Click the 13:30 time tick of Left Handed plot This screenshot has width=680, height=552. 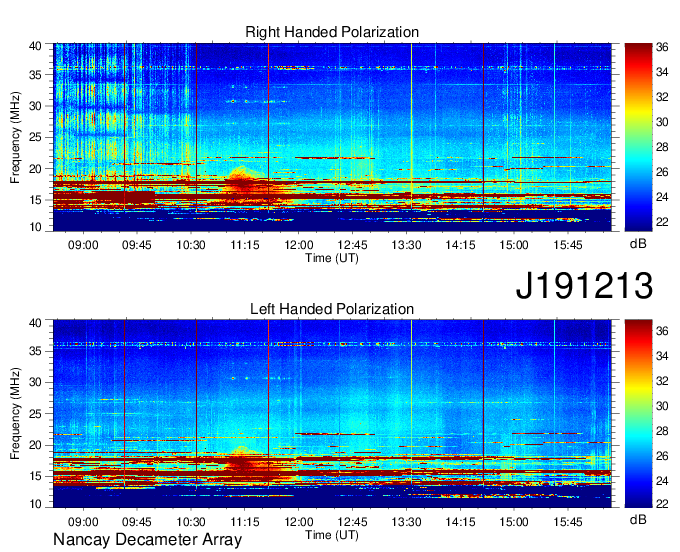pos(406,521)
